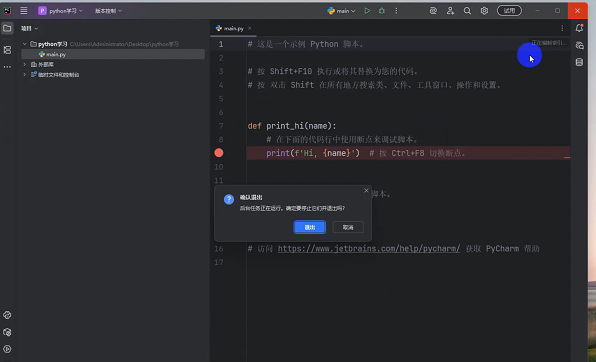Open the Structure tool window icon

(7, 50)
